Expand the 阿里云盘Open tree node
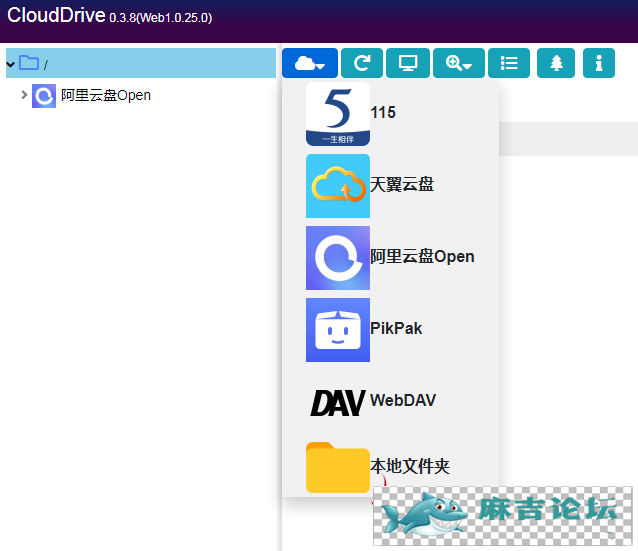Image resolution: width=638 pixels, height=551 pixels. click(x=24, y=95)
